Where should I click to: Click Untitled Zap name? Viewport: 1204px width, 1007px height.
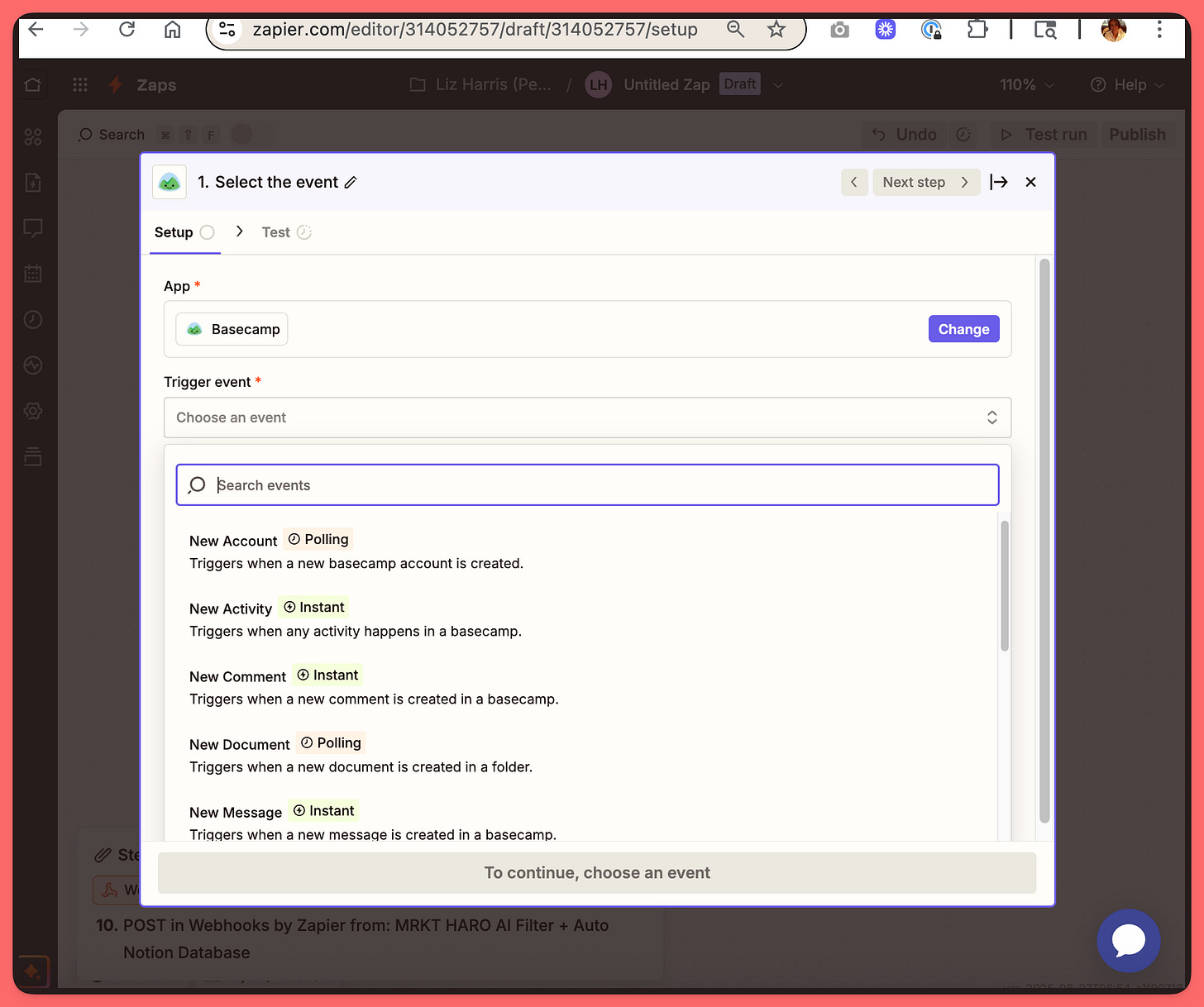pyautogui.click(x=666, y=84)
